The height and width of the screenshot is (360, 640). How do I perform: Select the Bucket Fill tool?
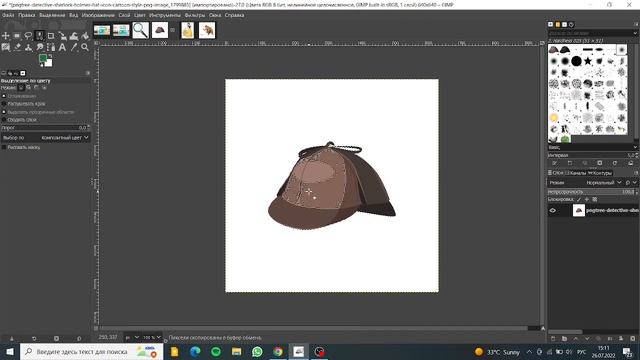click(85, 36)
